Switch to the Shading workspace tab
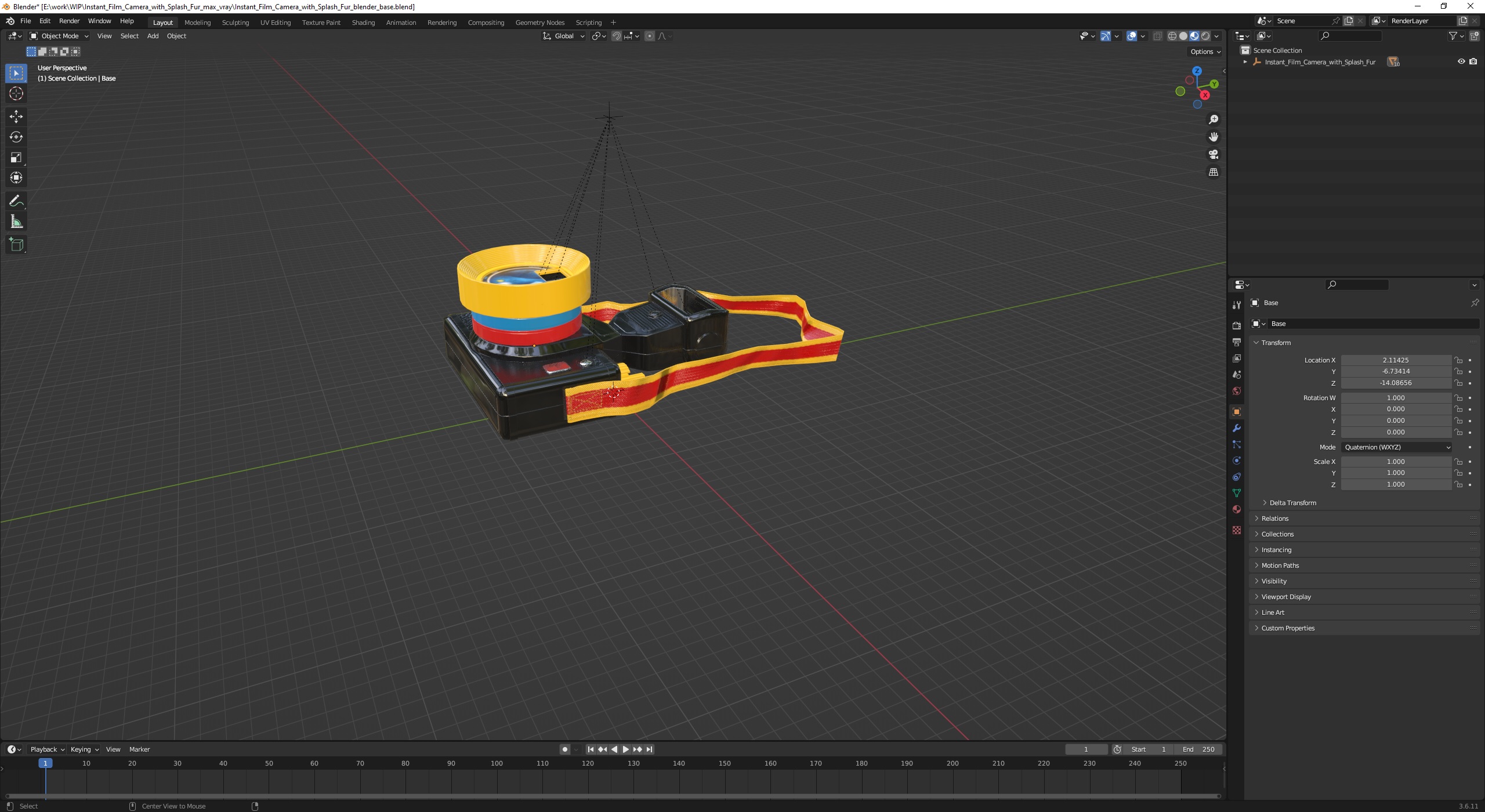This screenshot has width=1485, height=812. [363, 23]
